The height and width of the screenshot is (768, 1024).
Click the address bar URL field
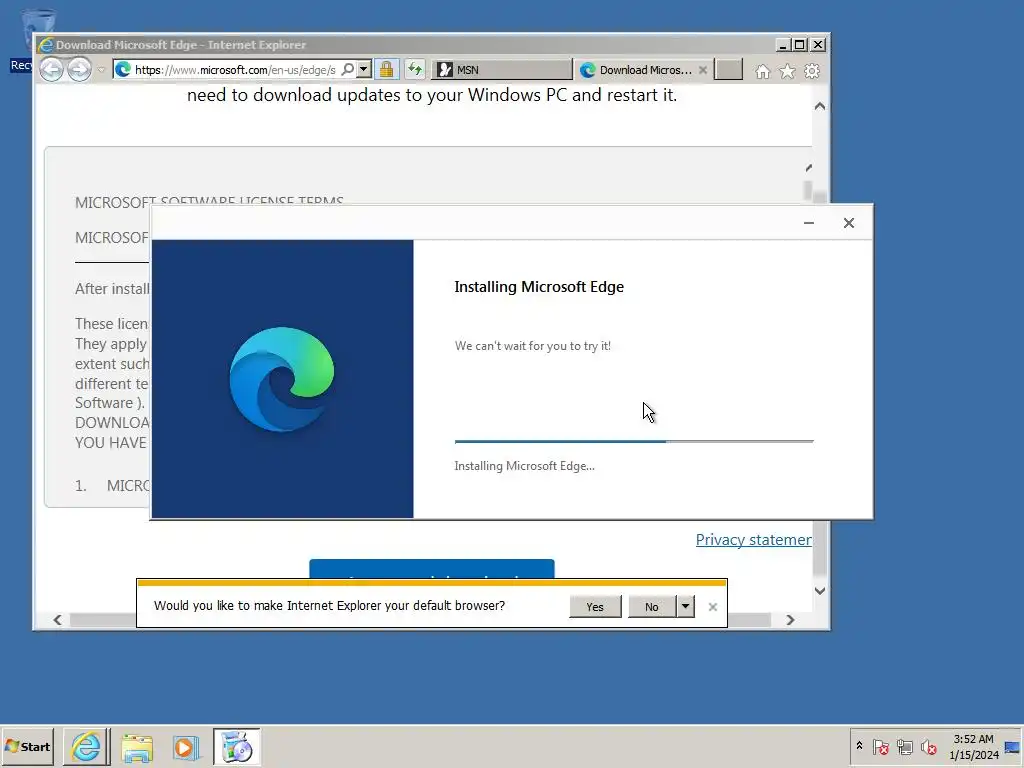pos(235,70)
